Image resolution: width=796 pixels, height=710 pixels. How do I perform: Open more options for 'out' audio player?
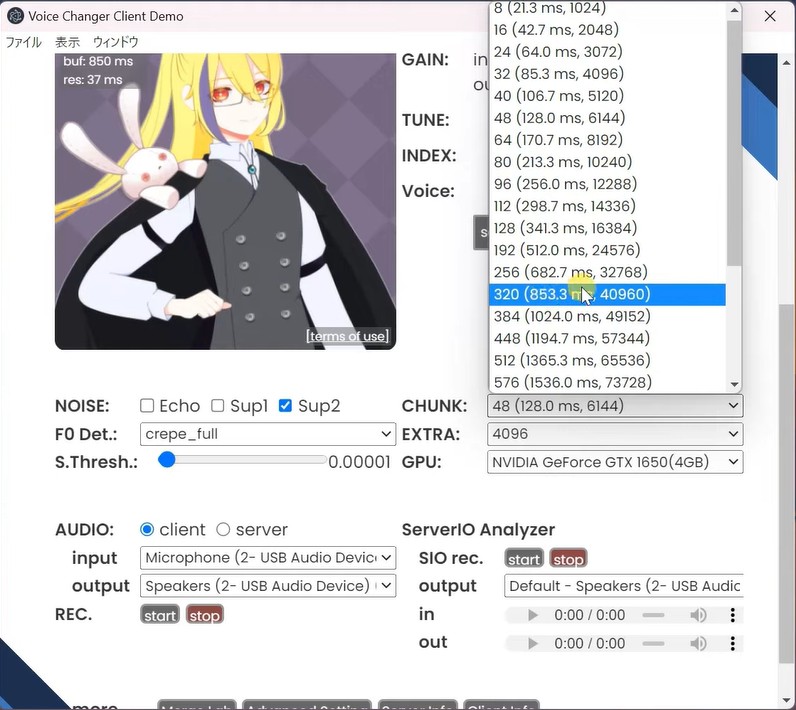click(732, 643)
